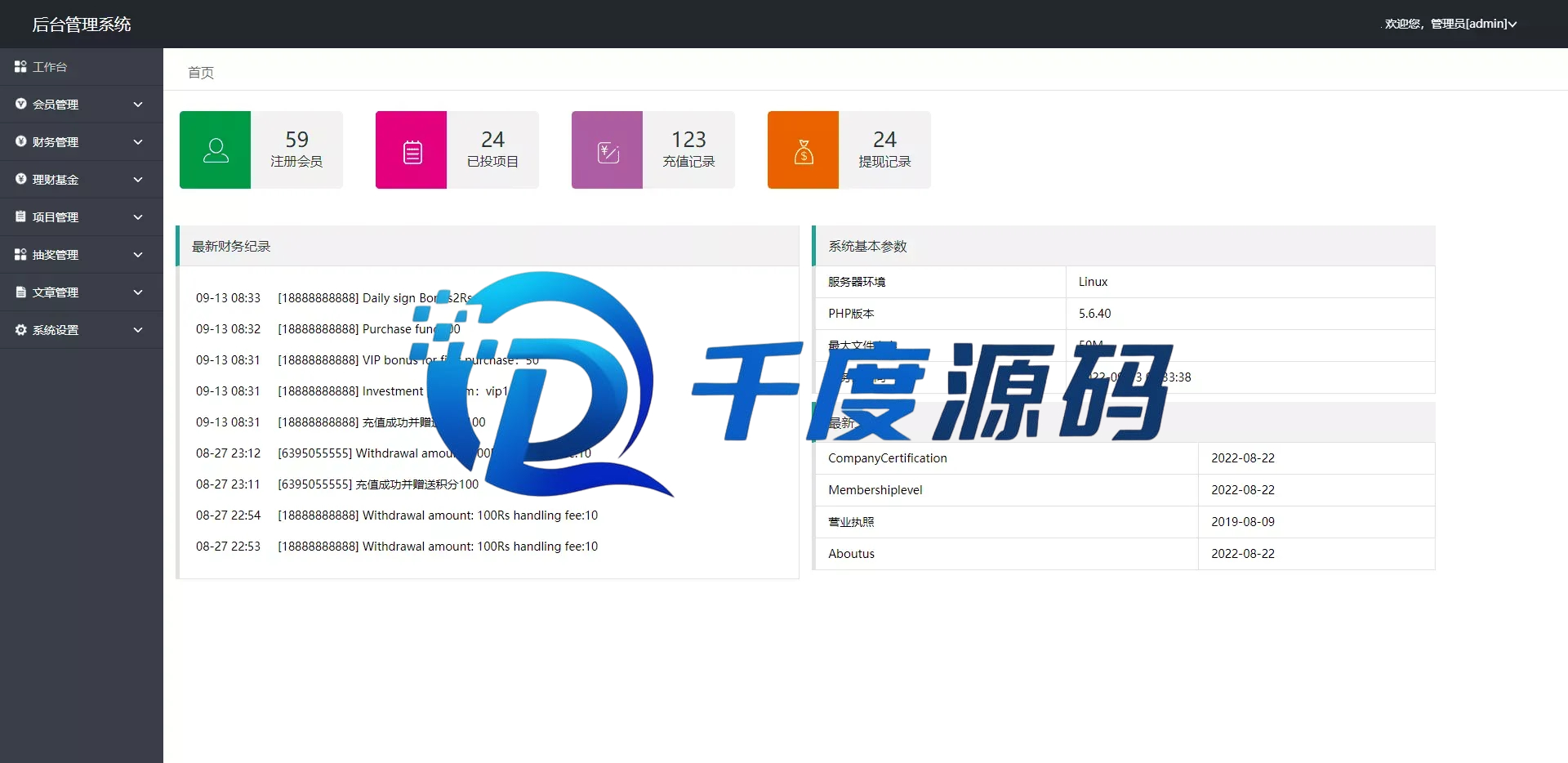The height and width of the screenshot is (763, 1568).
Task: Open the 24 提现记录 stat card
Action: (849, 149)
